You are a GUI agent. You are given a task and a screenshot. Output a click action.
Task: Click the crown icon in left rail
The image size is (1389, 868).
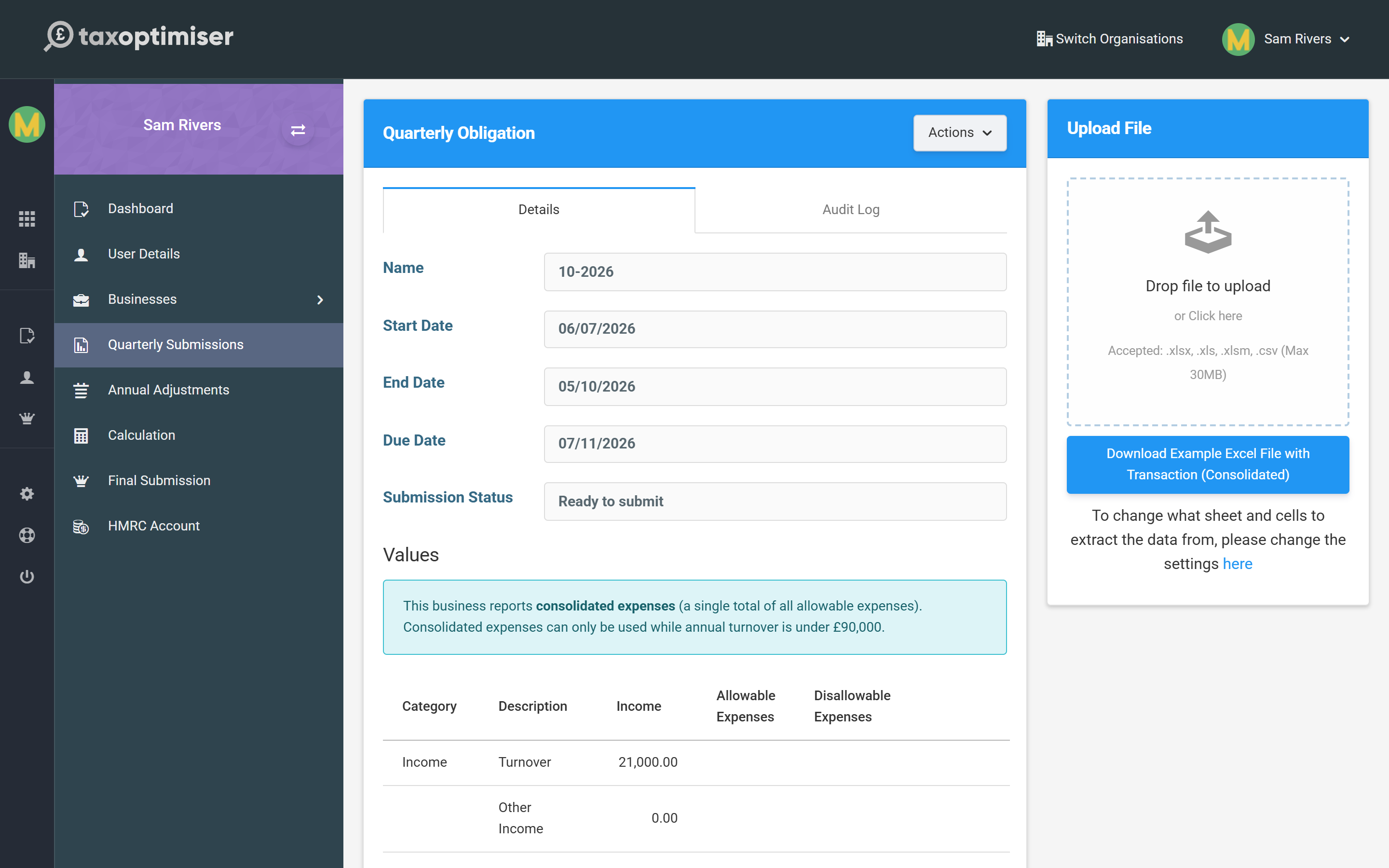click(x=27, y=419)
